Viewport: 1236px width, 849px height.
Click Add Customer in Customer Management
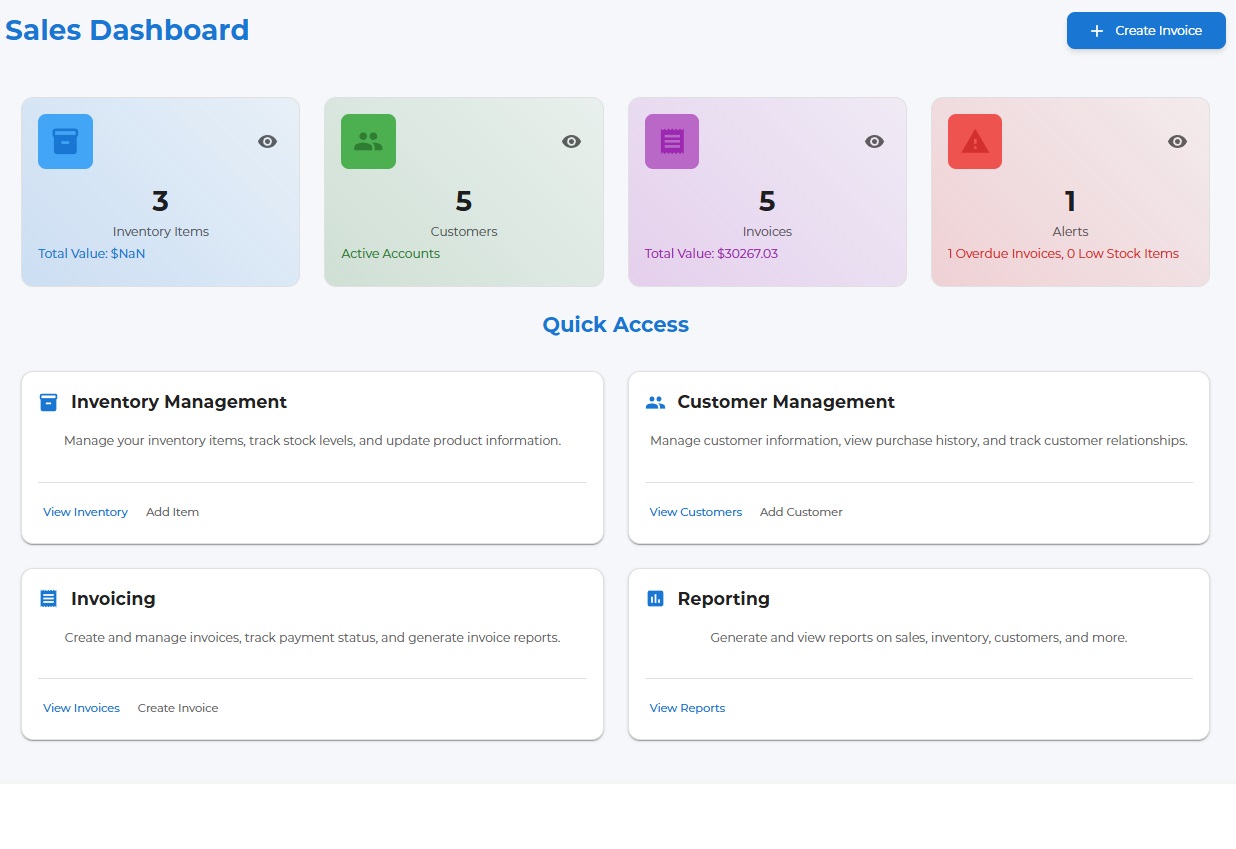pyautogui.click(x=800, y=511)
